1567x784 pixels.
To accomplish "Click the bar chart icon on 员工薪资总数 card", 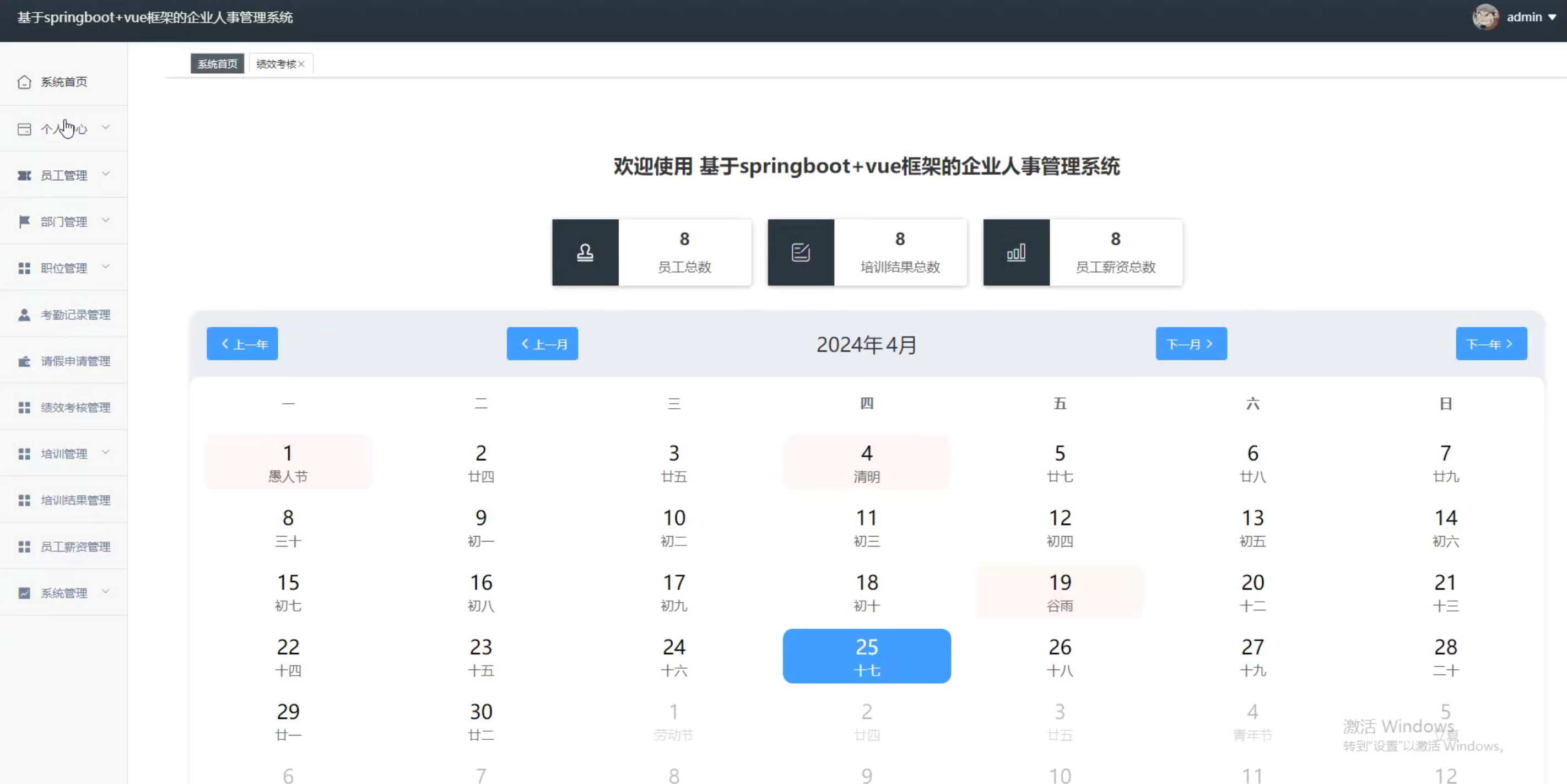I will click(1016, 252).
